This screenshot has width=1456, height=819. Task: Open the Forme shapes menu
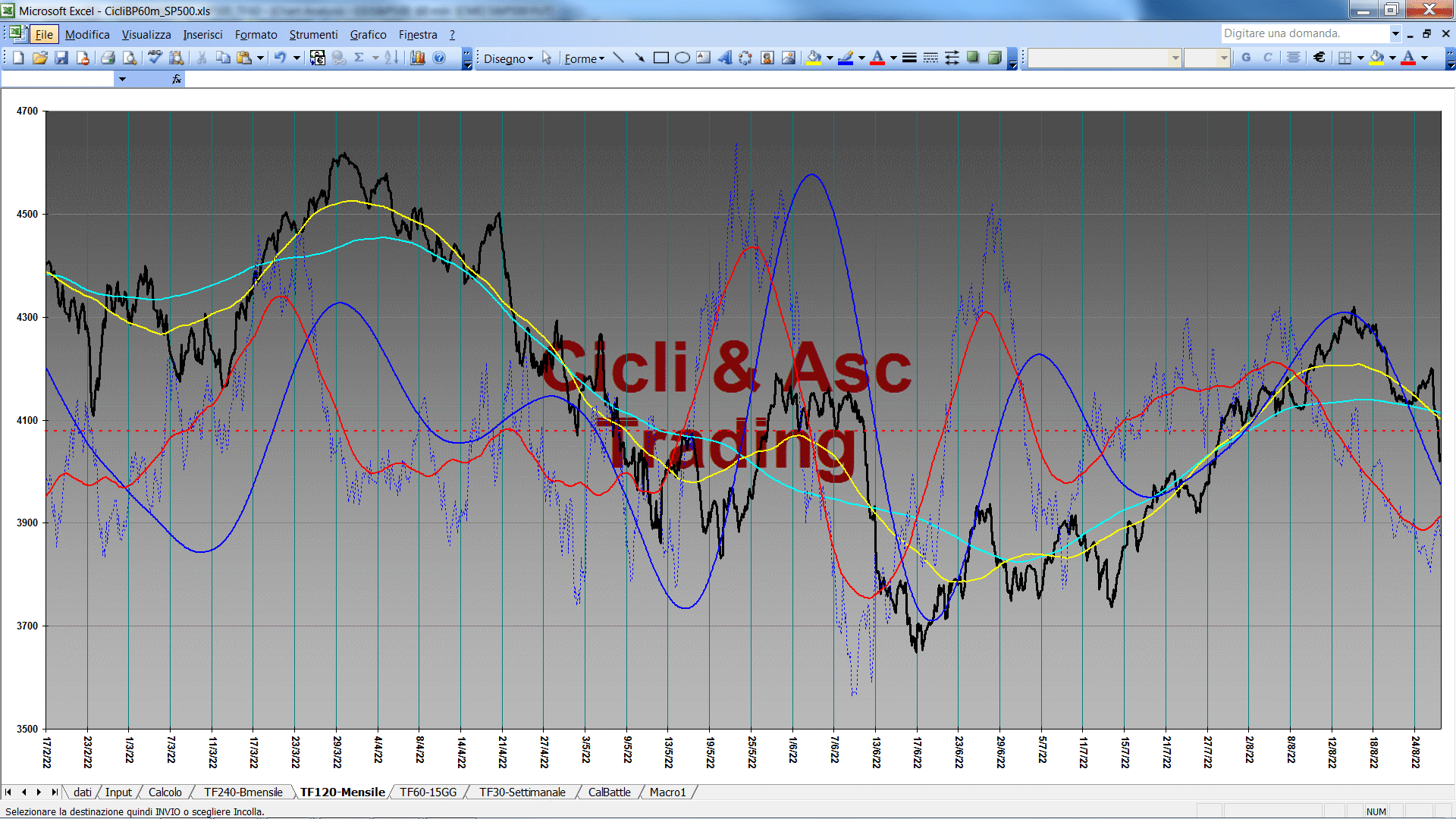[x=584, y=58]
